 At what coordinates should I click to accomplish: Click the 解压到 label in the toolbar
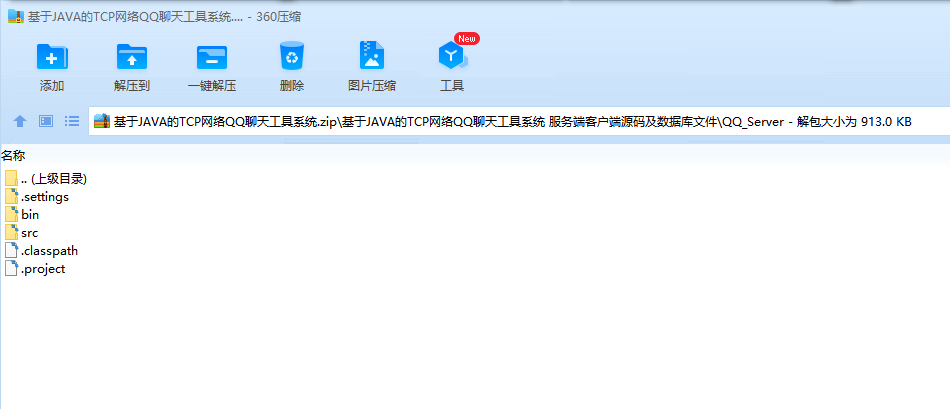coord(132,85)
